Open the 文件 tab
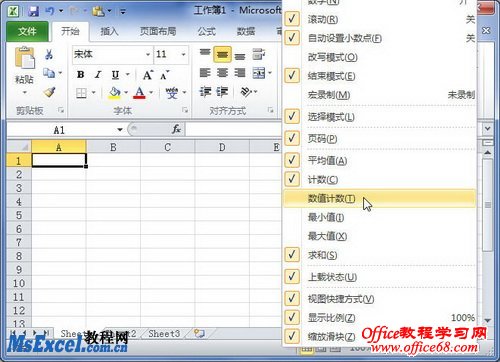This screenshot has height=362, width=500. (27, 32)
